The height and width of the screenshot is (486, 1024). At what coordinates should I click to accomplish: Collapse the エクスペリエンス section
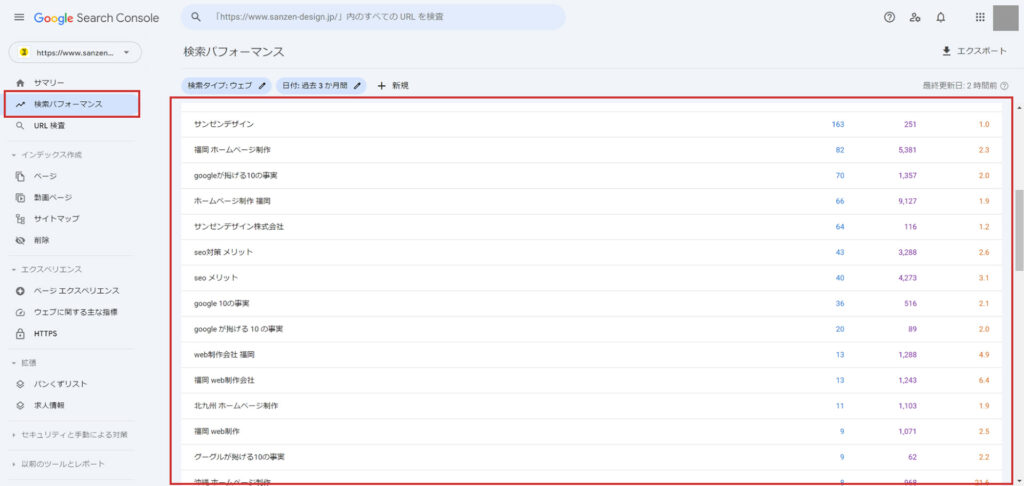tap(47, 269)
